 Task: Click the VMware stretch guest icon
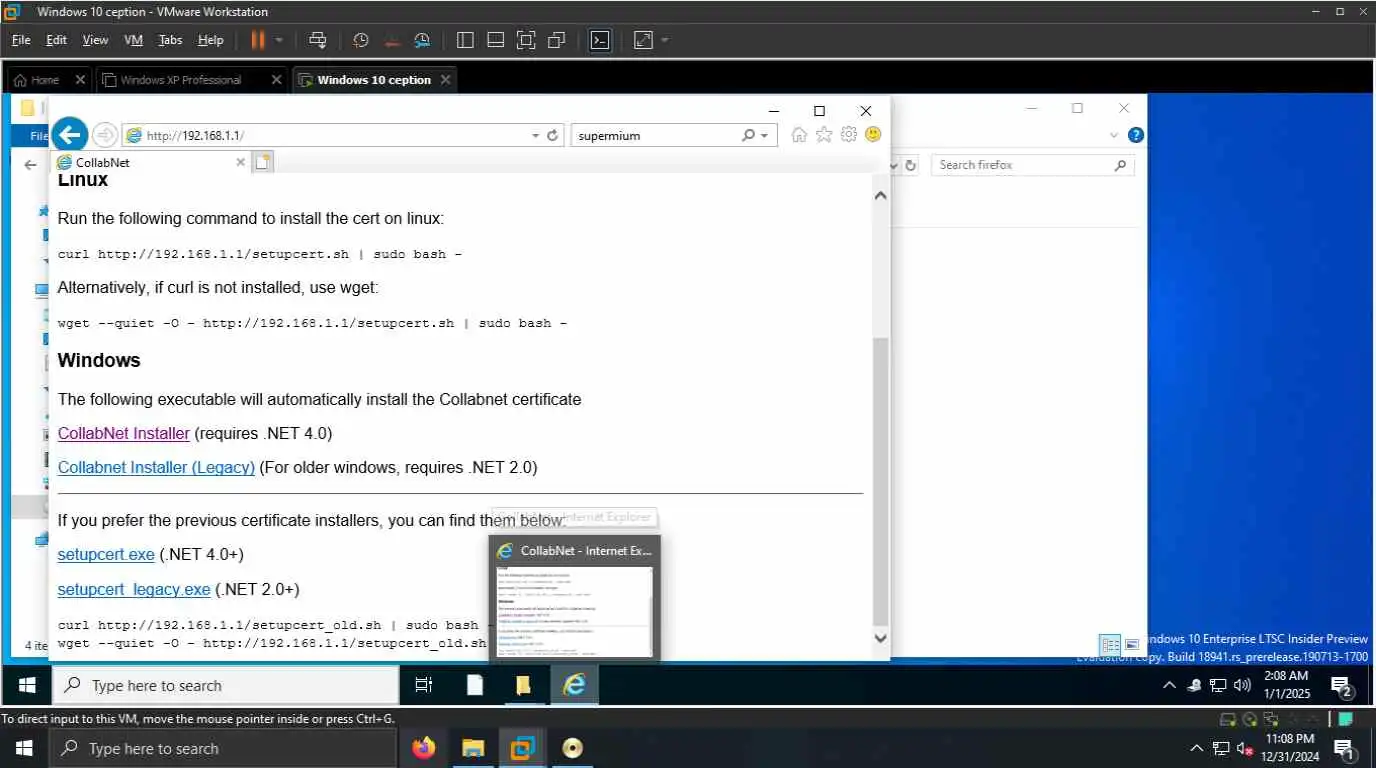643,40
